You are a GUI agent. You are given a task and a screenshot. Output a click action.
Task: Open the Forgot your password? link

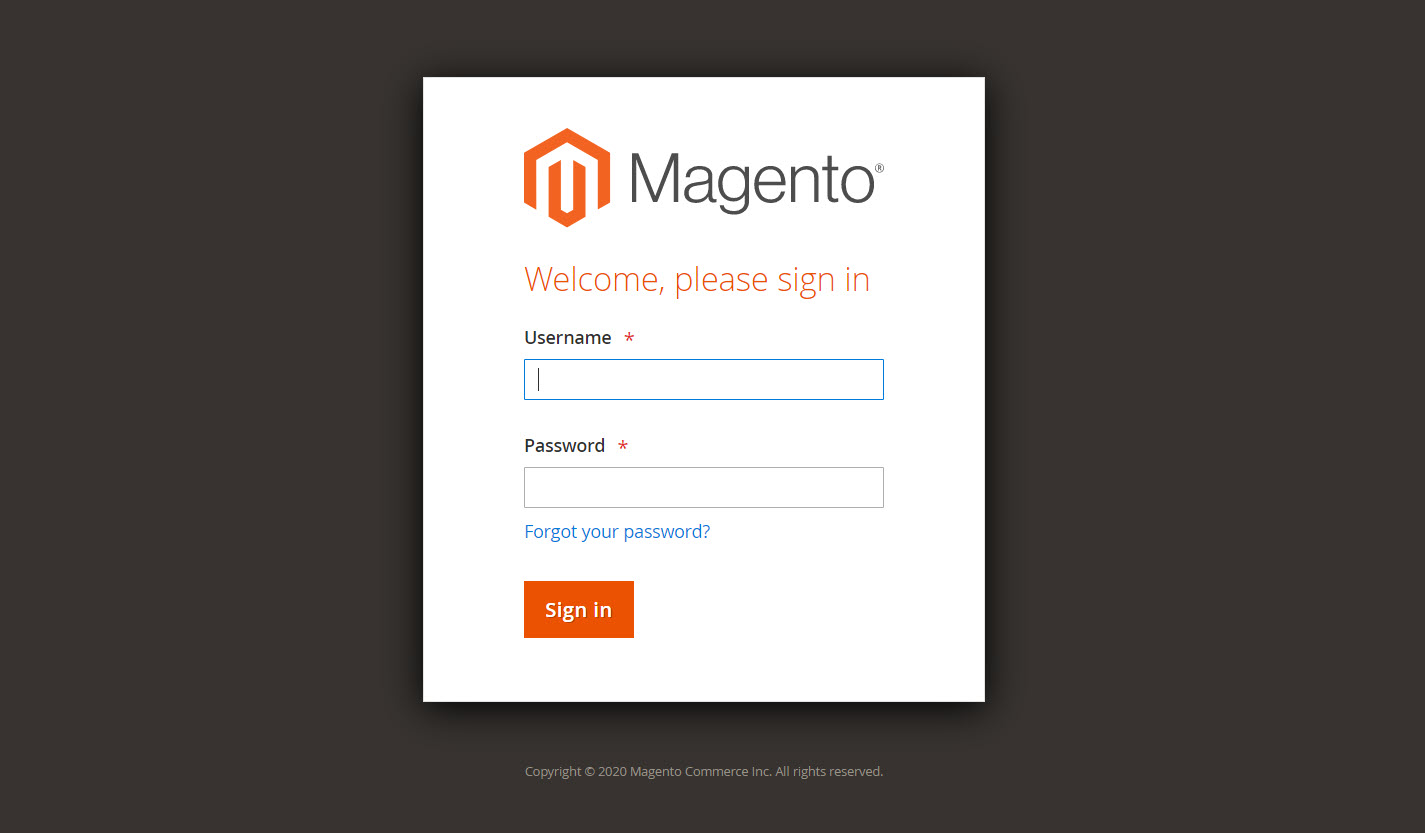617,532
